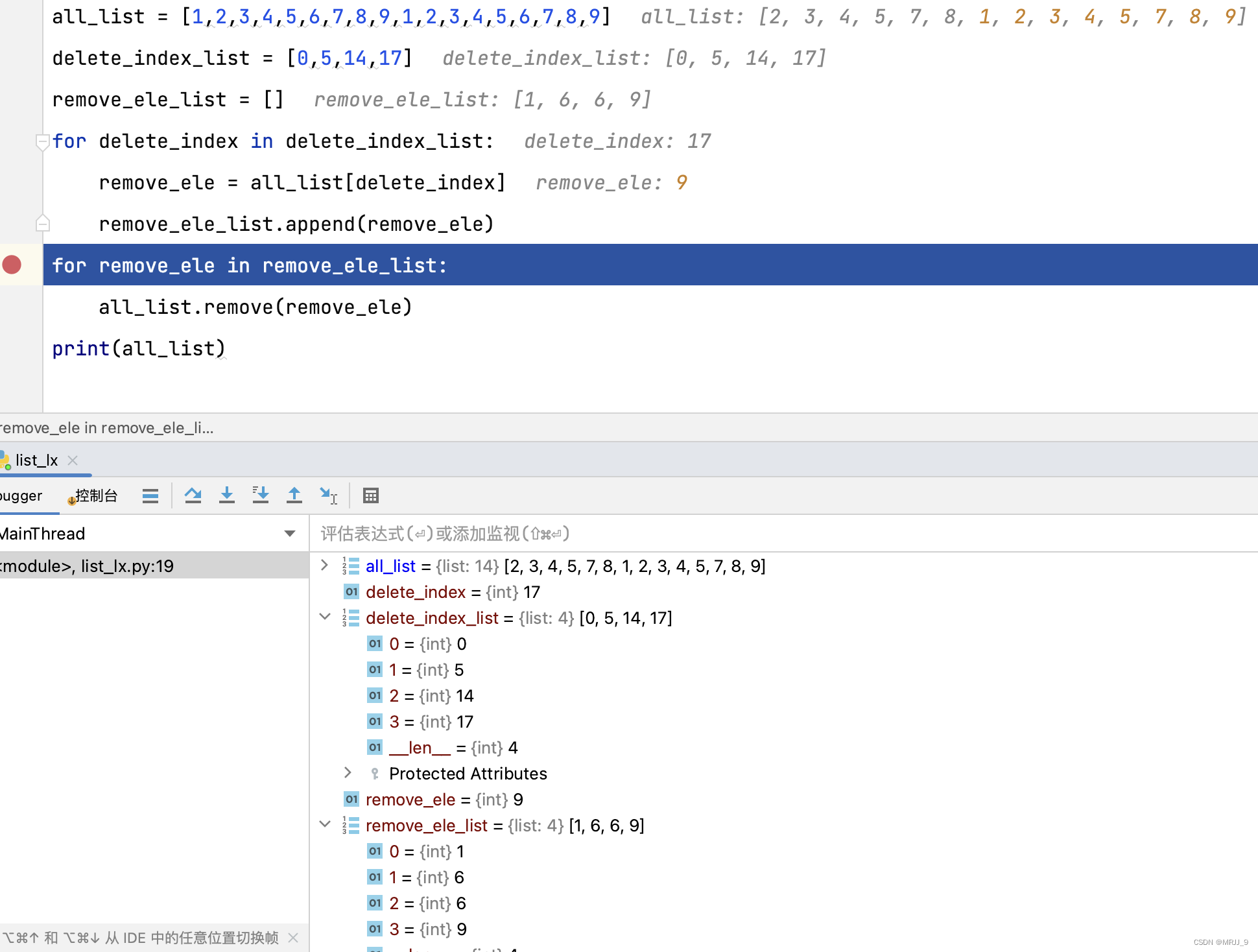Click Step Into My Code icon
This screenshot has width=1258, height=952.
click(260, 495)
